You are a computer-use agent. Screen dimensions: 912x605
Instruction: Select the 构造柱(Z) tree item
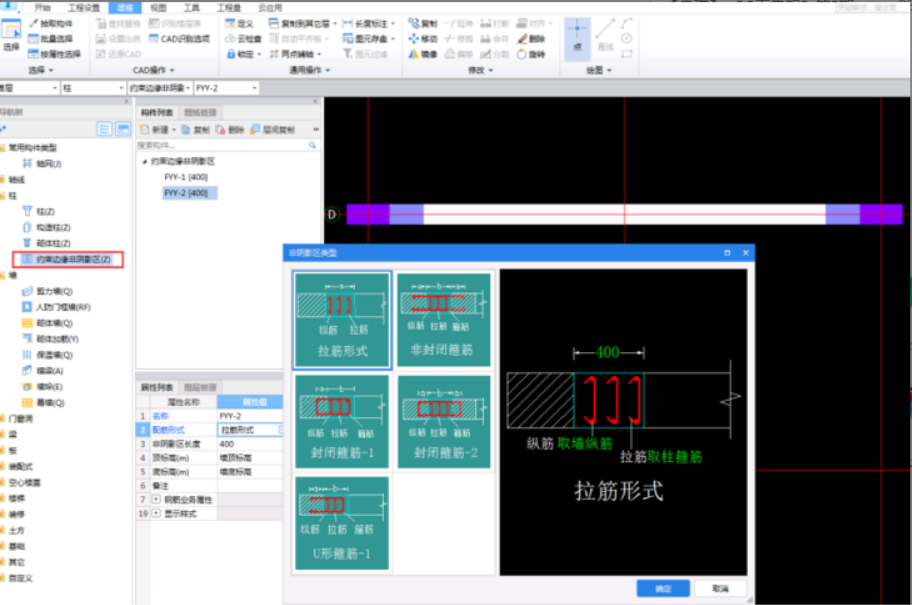click(51, 227)
